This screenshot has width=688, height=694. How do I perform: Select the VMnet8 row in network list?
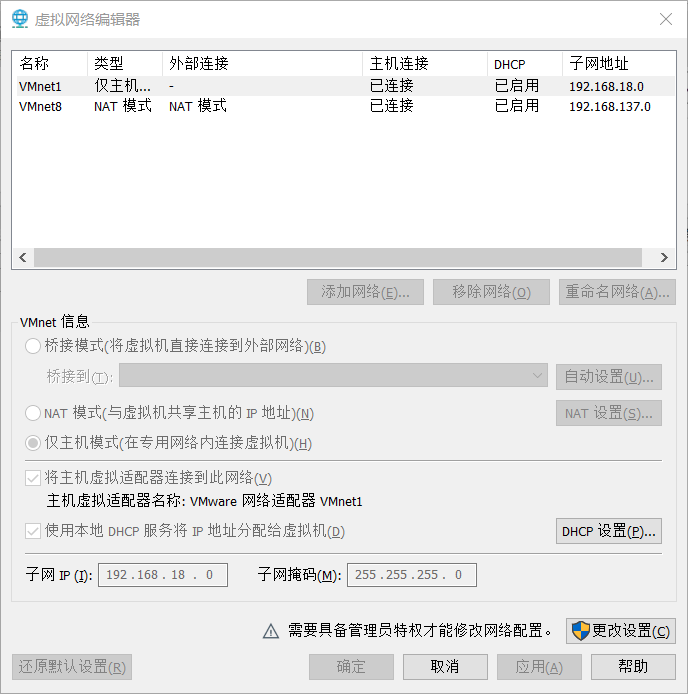[x=346, y=106]
